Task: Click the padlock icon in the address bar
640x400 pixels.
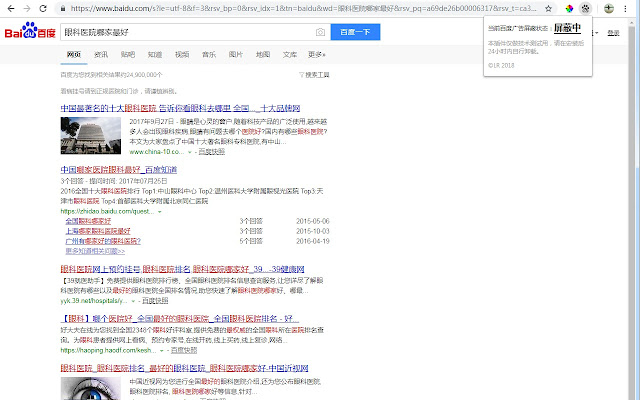Action: [62, 8]
